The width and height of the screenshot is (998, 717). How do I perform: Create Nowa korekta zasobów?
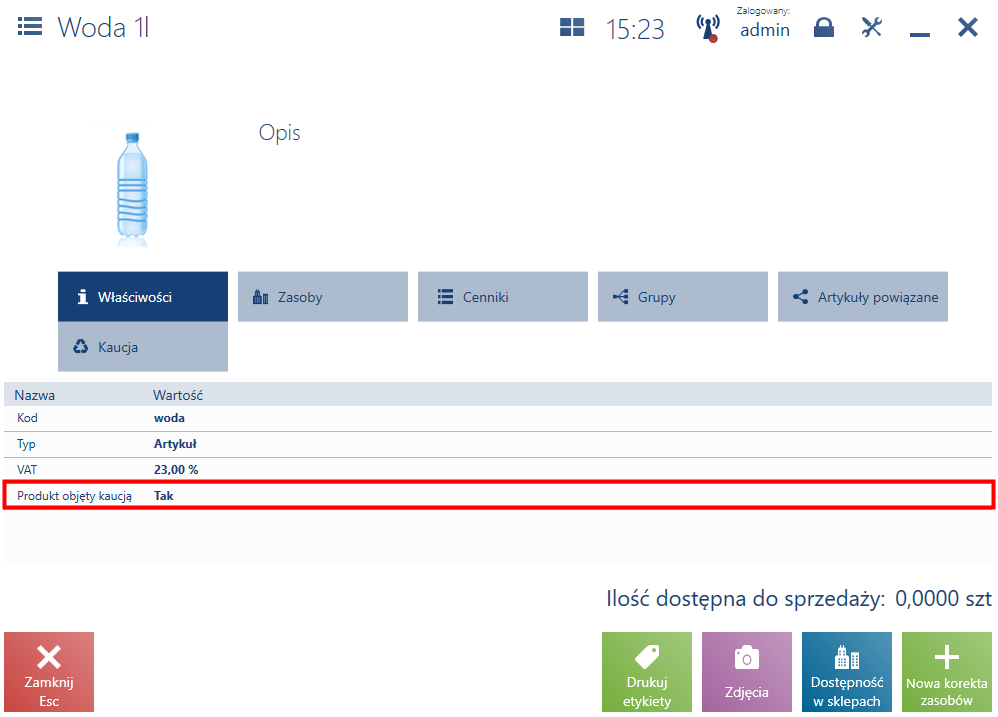click(x=946, y=672)
